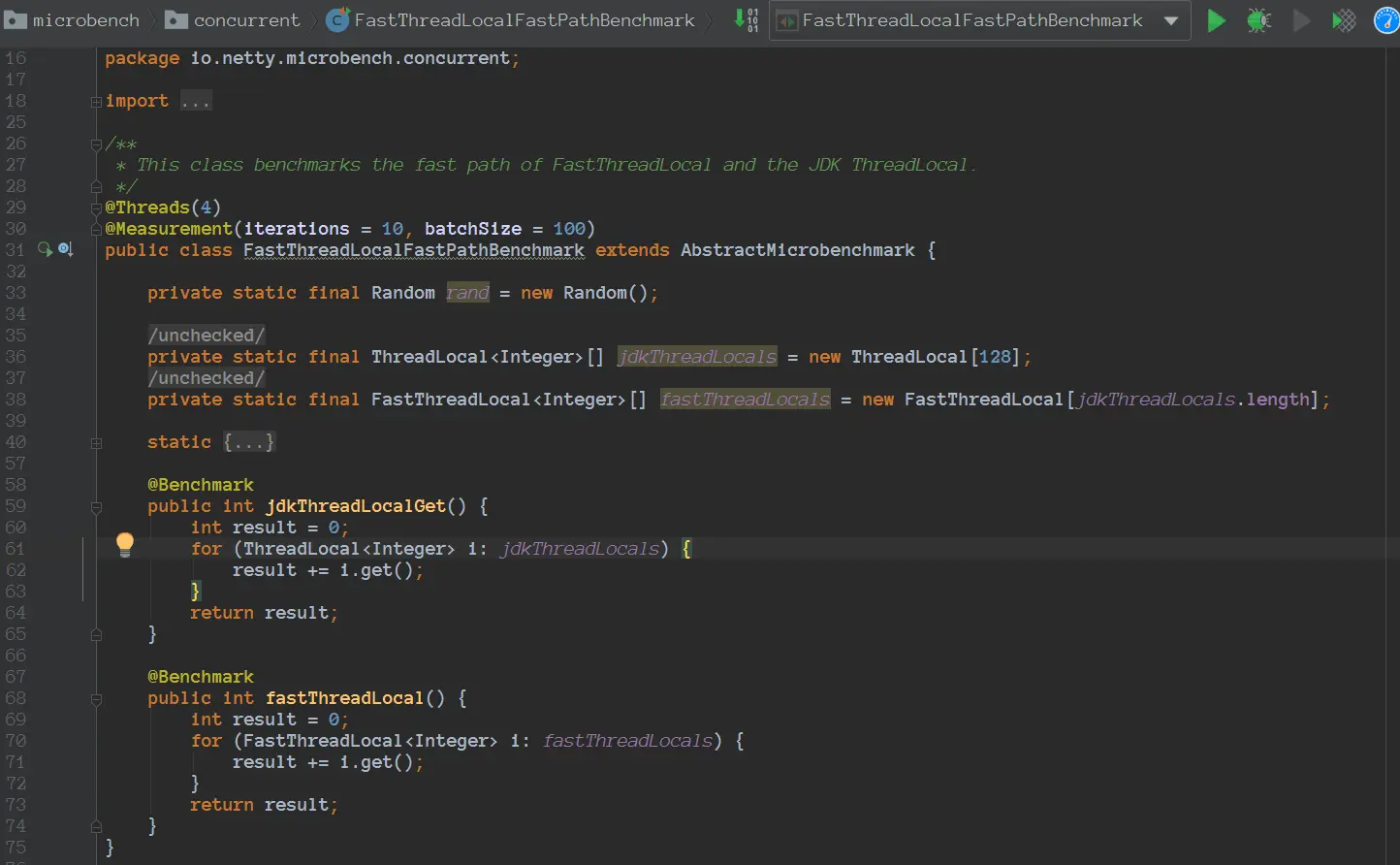The image size is (1400, 865).
Task: Select microbench in the navigation breadcrumb
Action: (86, 19)
